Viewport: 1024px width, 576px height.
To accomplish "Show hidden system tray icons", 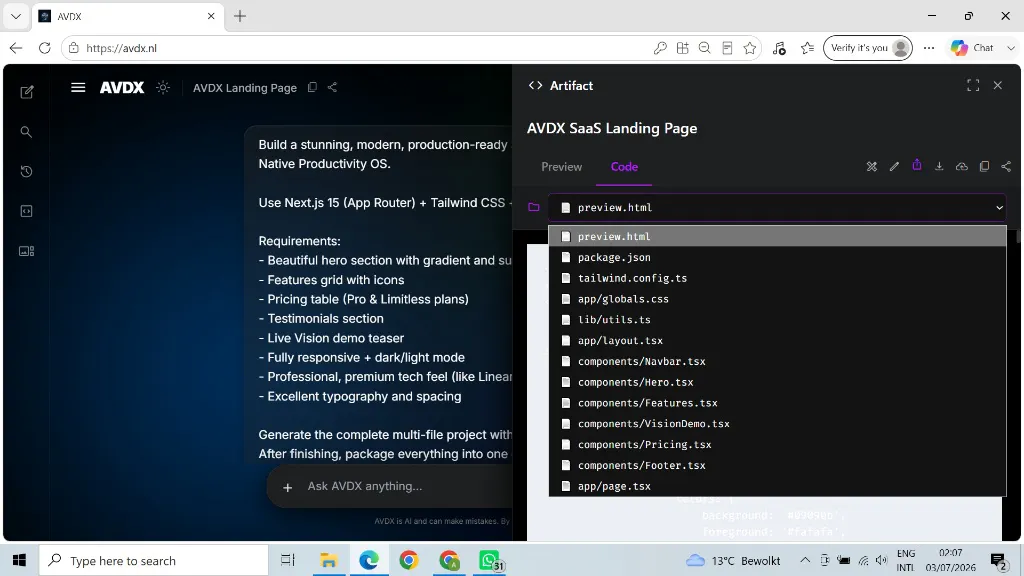I will tap(805, 560).
